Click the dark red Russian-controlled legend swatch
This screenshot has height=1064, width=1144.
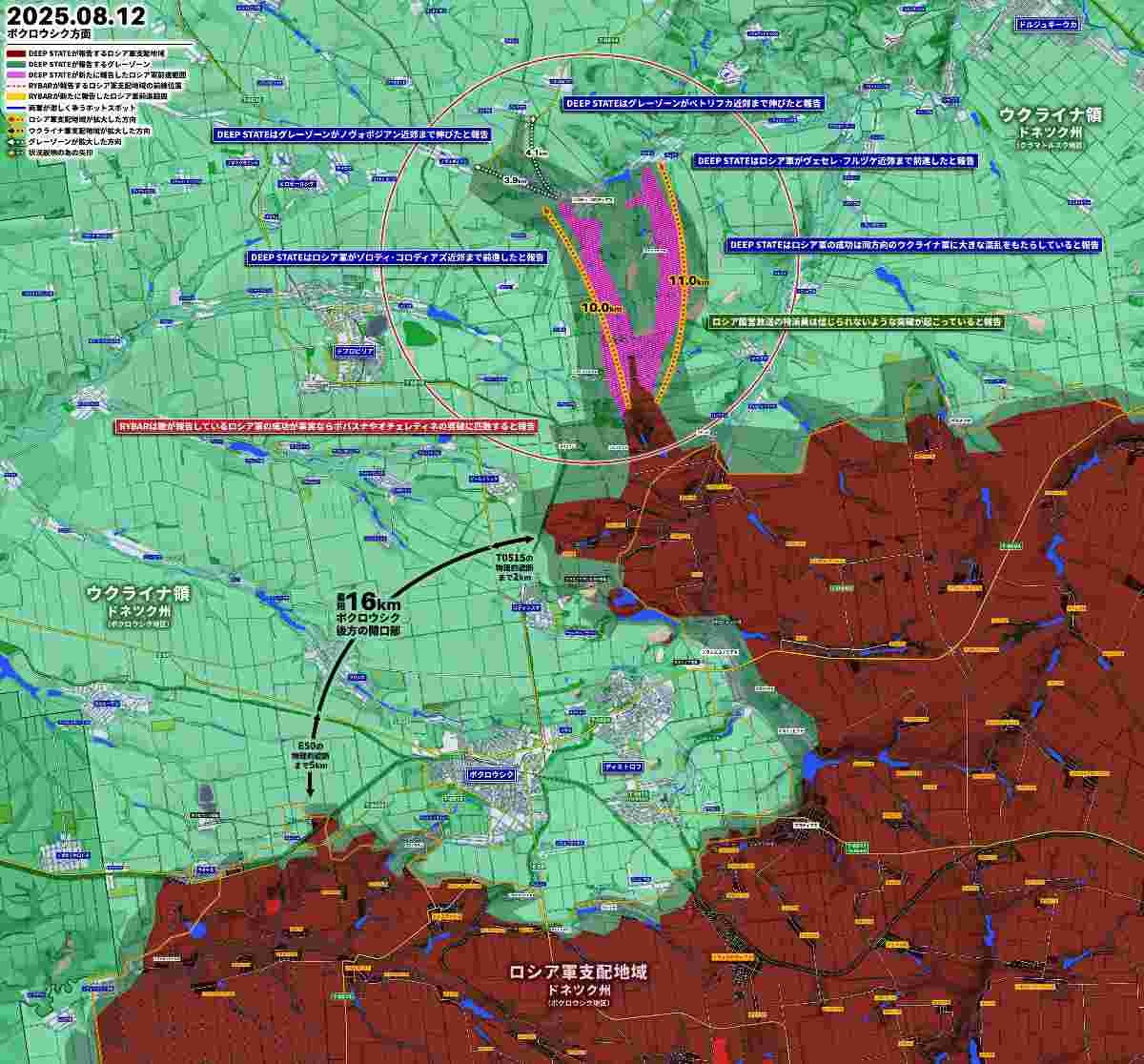tap(16, 54)
